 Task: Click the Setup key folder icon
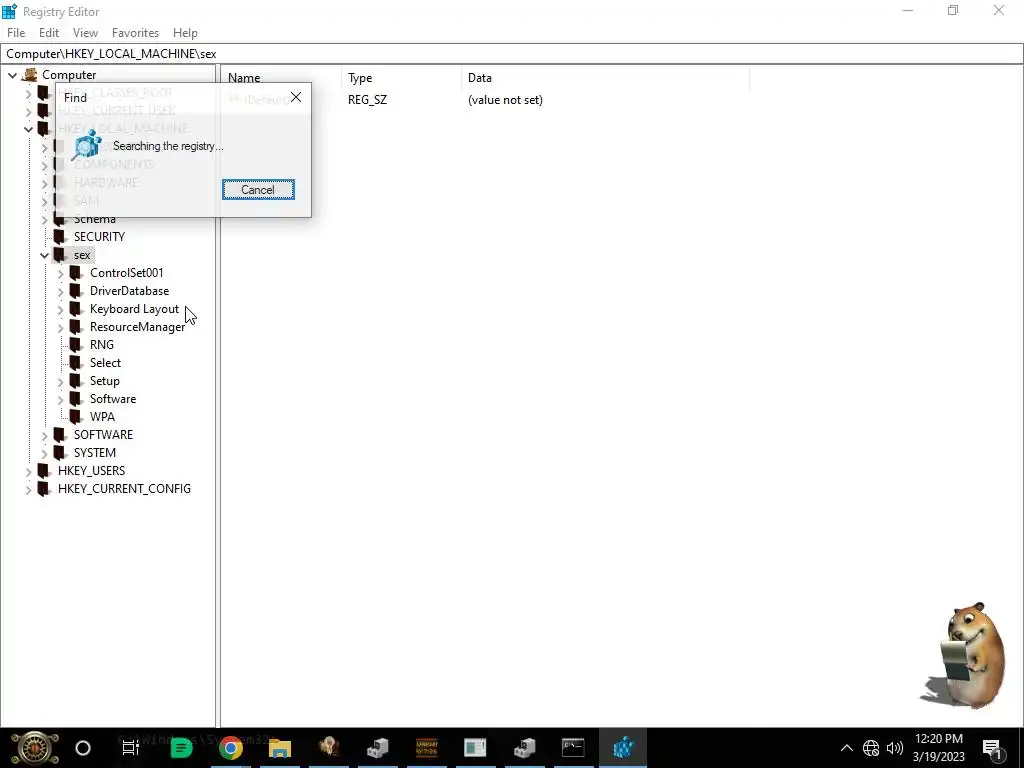(76, 380)
